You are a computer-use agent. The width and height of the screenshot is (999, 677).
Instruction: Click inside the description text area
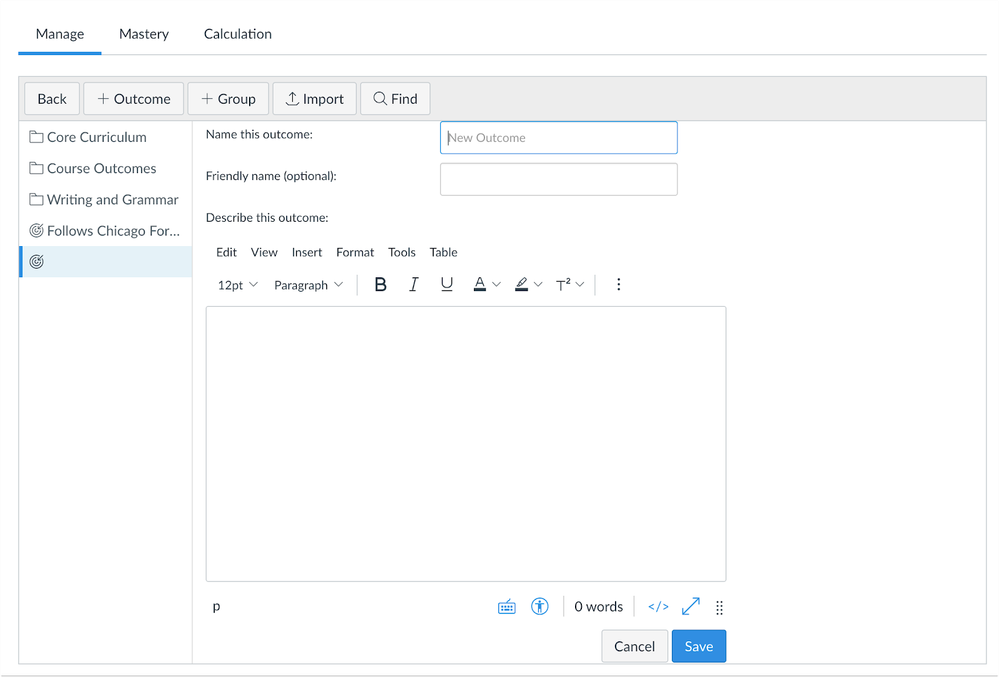(466, 444)
